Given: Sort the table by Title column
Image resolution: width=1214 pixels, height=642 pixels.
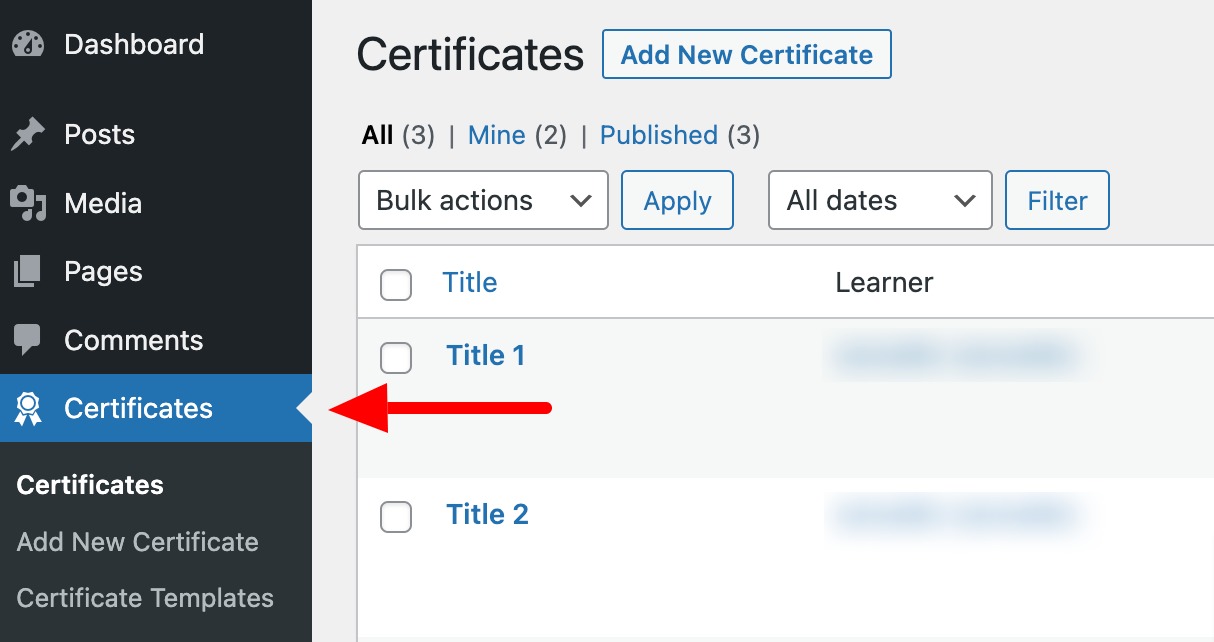Looking at the screenshot, I should [x=470, y=283].
